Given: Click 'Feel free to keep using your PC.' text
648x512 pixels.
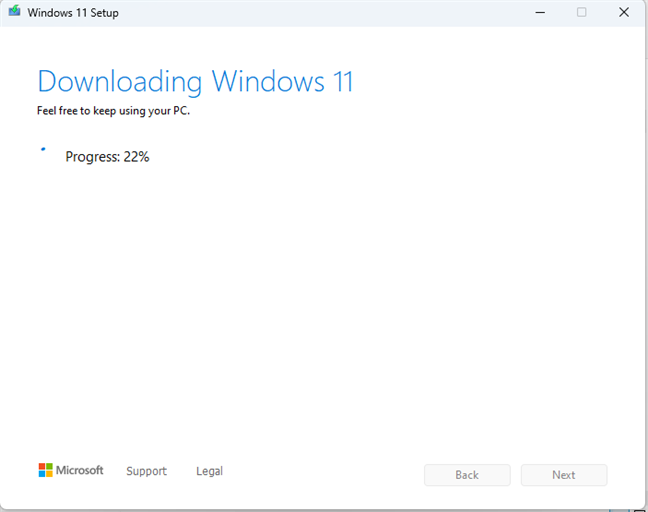Looking at the screenshot, I should (x=113, y=111).
